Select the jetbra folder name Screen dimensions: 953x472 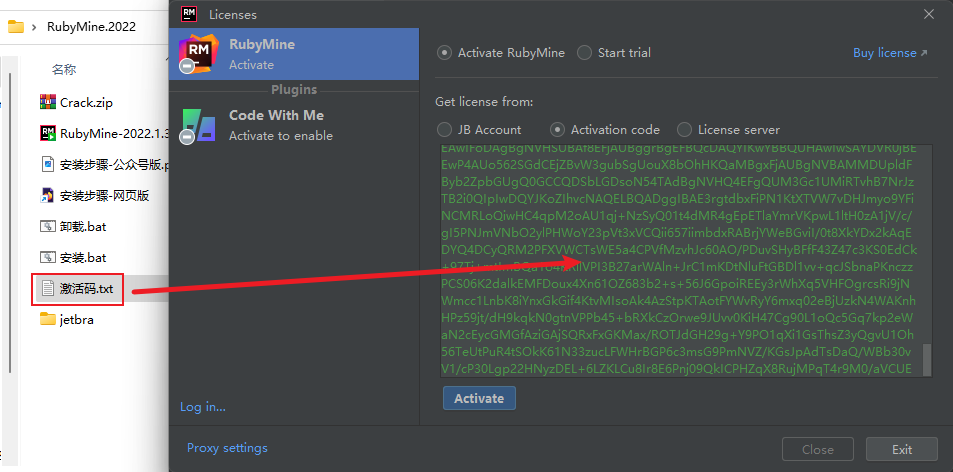(x=77, y=320)
